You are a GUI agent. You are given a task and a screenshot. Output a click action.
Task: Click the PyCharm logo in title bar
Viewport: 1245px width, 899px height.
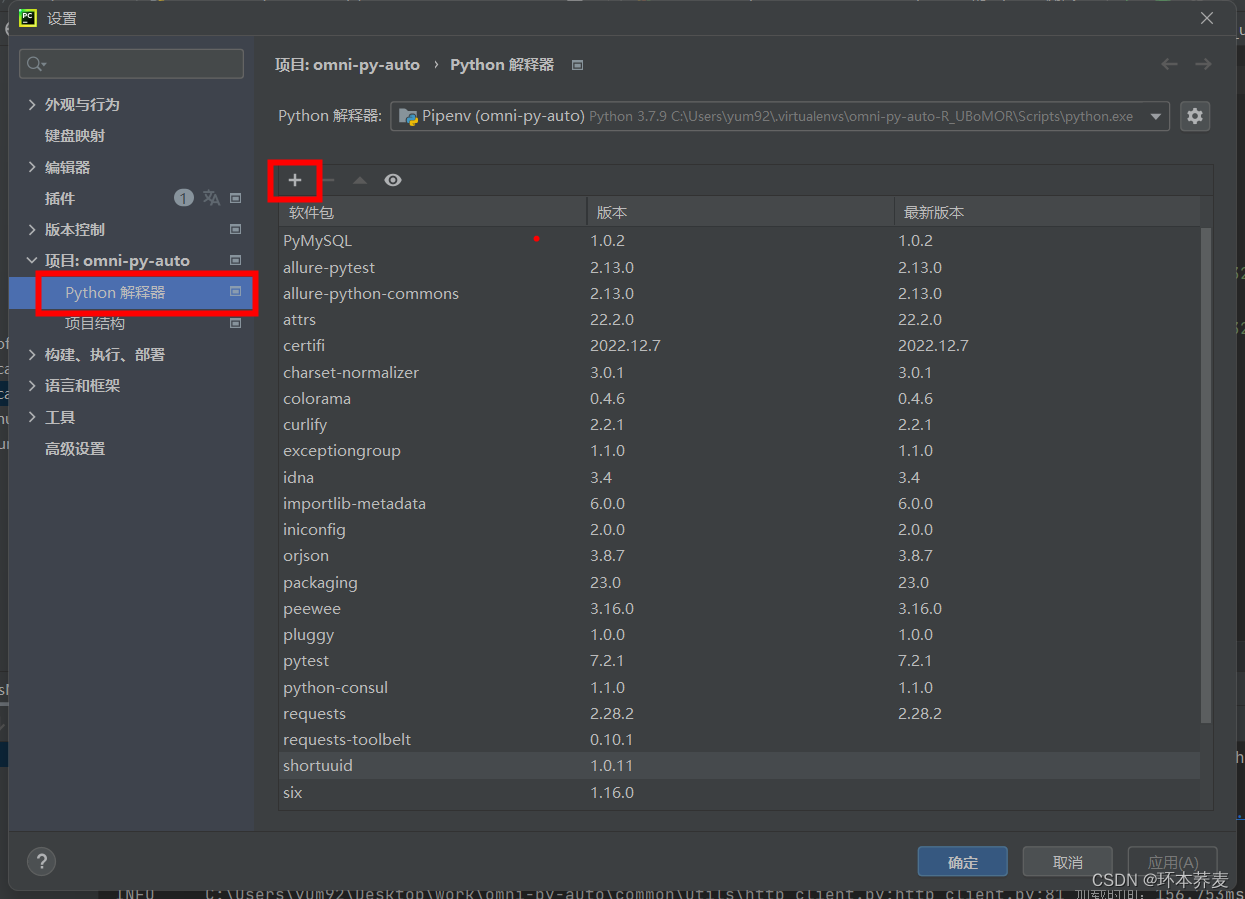pyautogui.click(x=28, y=17)
